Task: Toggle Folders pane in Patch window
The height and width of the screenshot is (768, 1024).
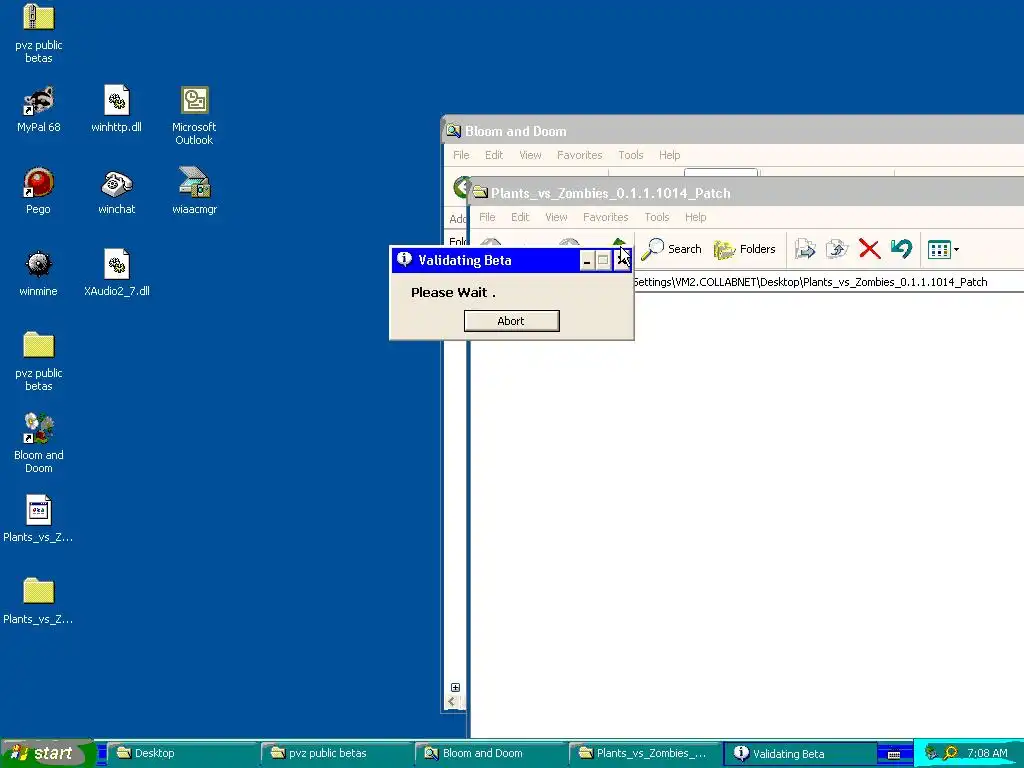Action: pyautogui.click(x=744, y=249)
